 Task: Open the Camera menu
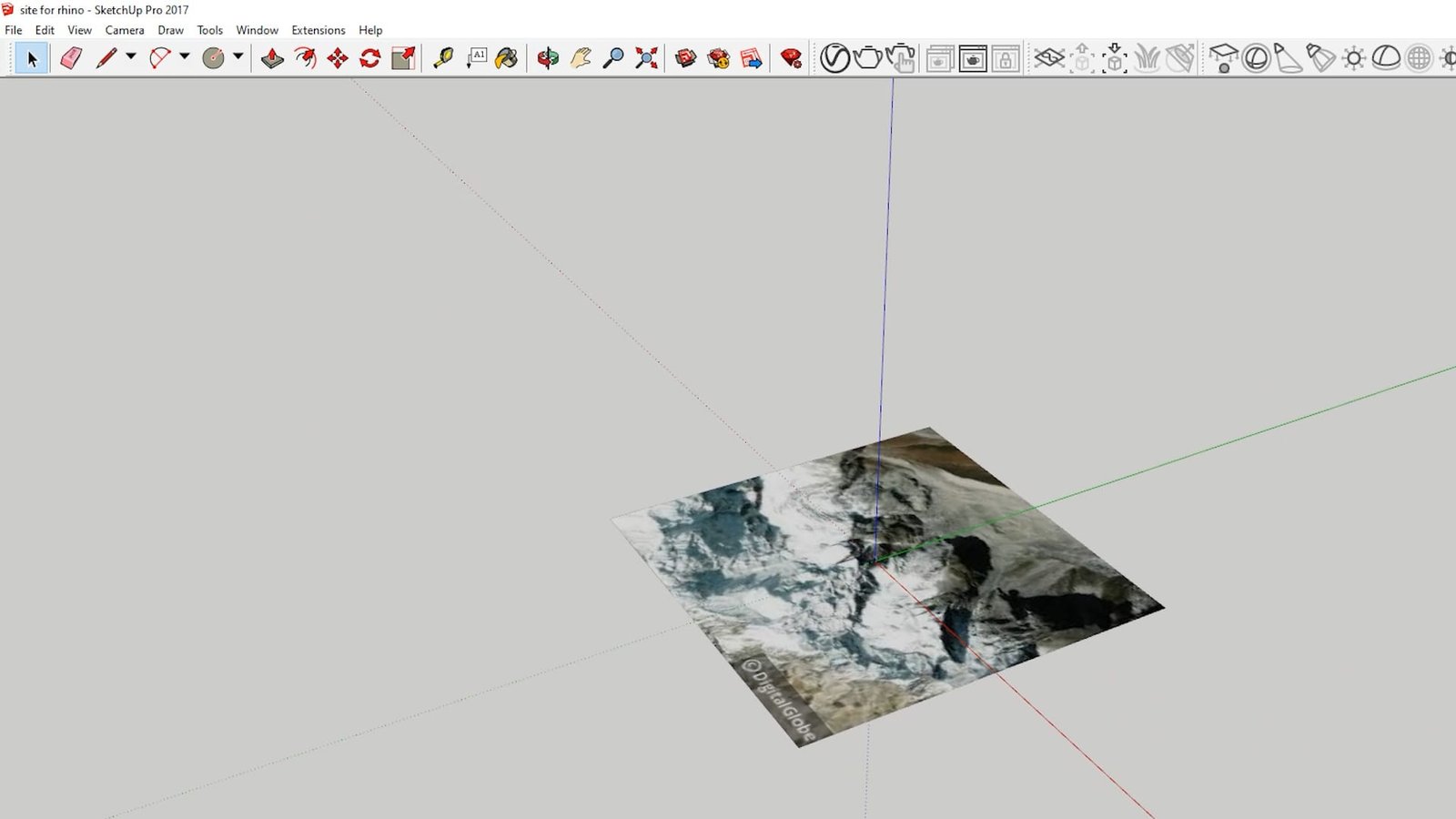[x=125, y=30]
